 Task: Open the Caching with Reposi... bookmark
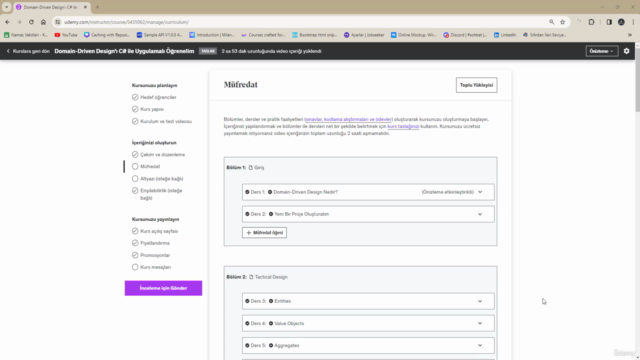tap(107, 35)
